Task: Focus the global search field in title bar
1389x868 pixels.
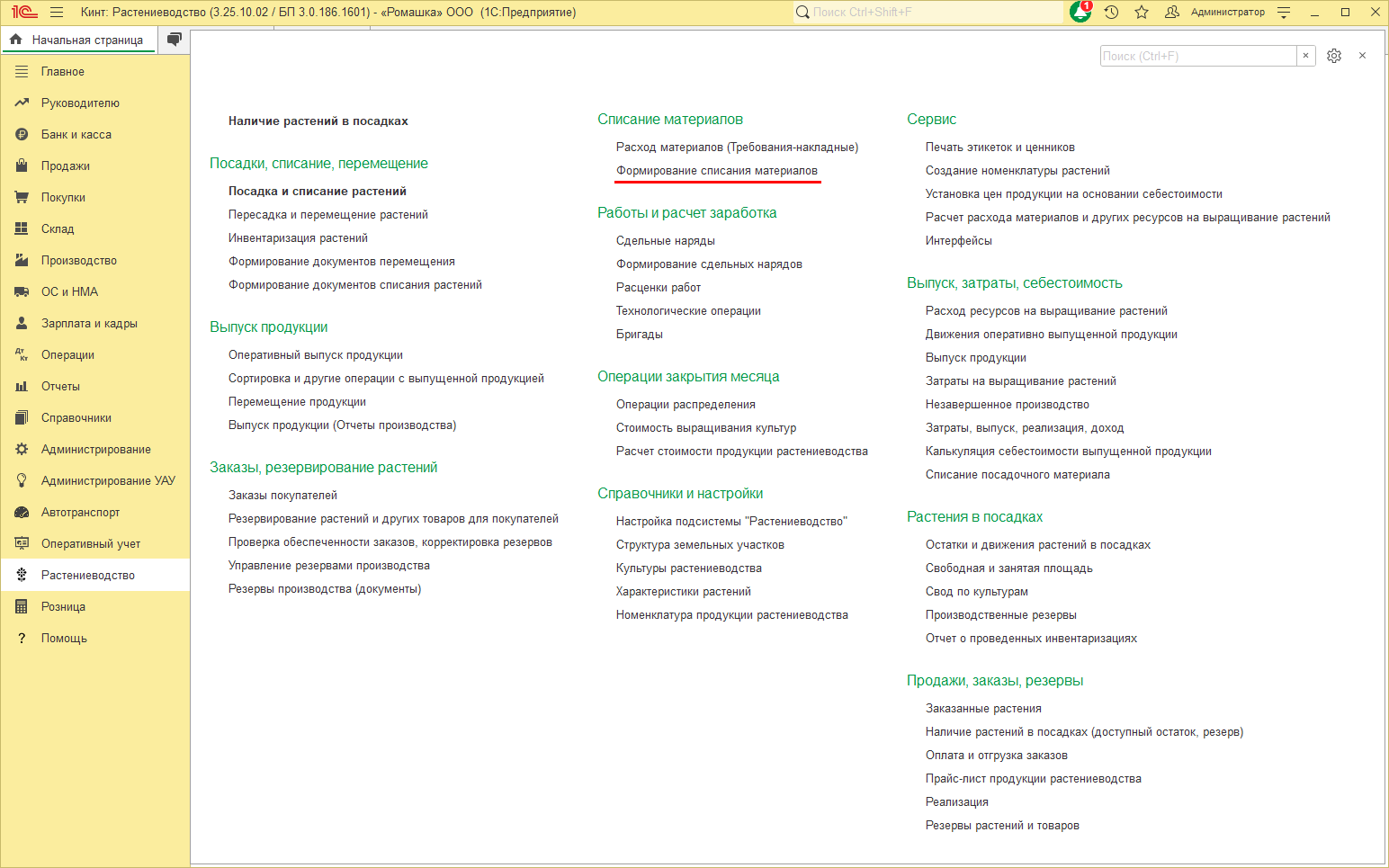Action: tap(928, 12)
